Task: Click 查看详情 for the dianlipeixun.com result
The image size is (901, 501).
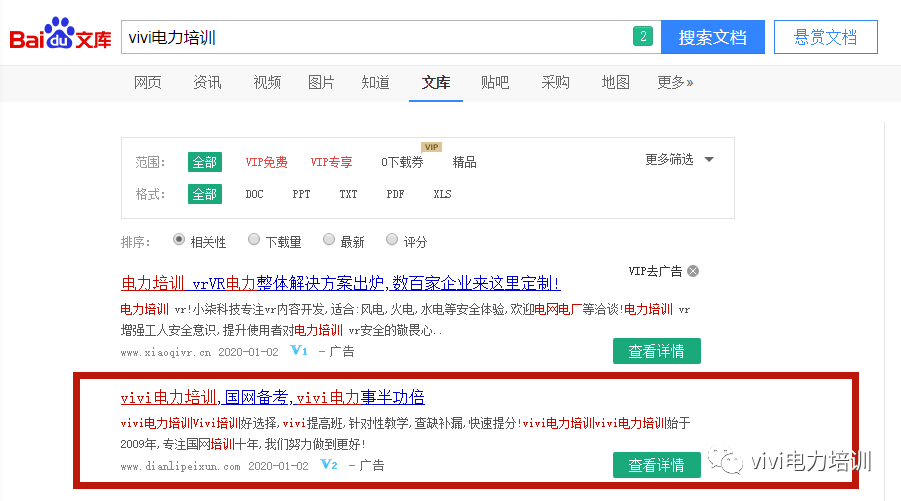Action: (x=657, y=465)
